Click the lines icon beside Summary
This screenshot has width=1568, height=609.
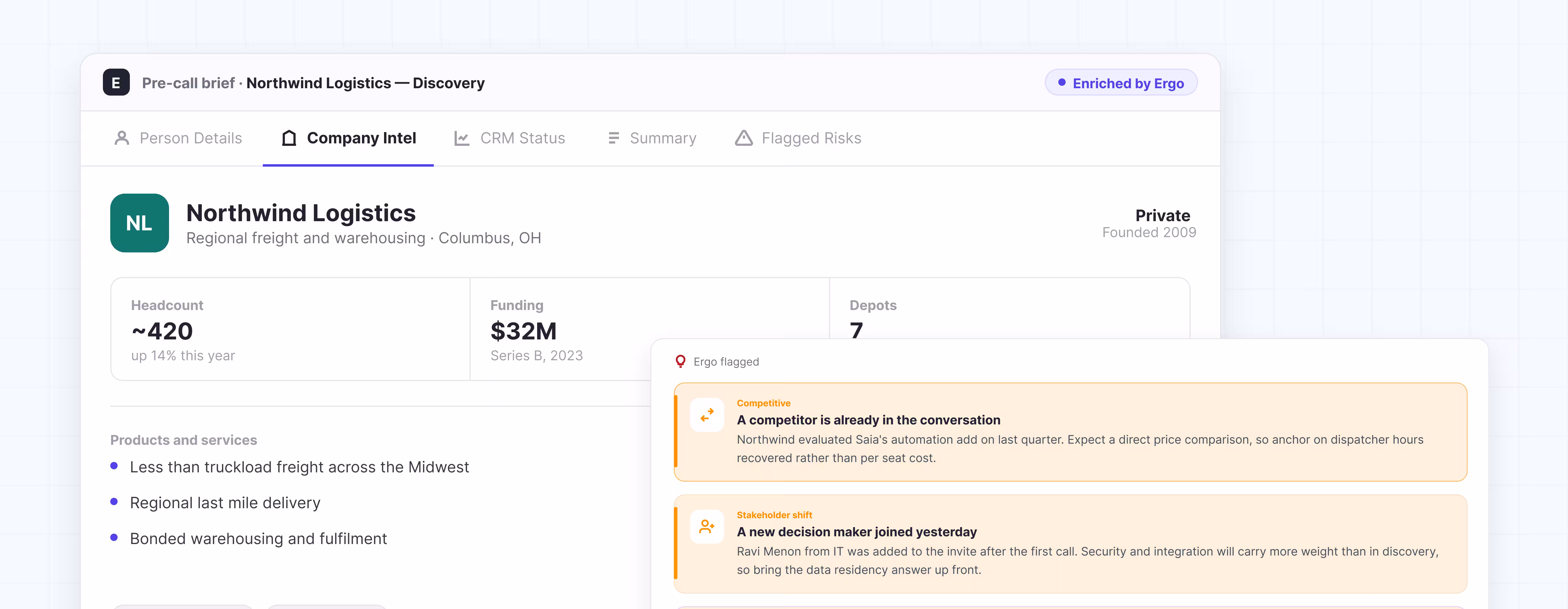point(613,138)
